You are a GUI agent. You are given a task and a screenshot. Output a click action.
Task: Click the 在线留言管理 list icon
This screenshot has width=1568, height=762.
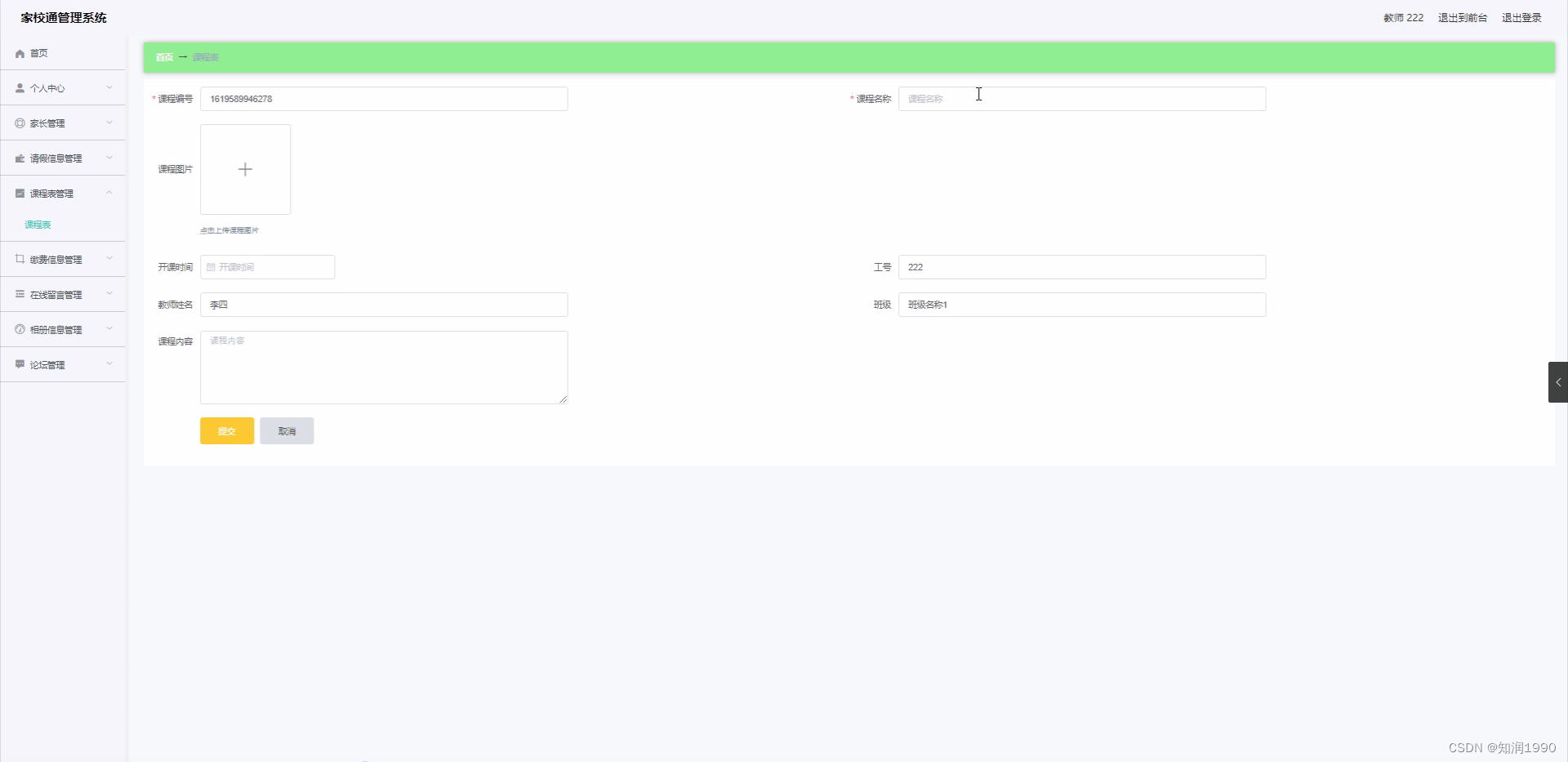pos(19,295)
